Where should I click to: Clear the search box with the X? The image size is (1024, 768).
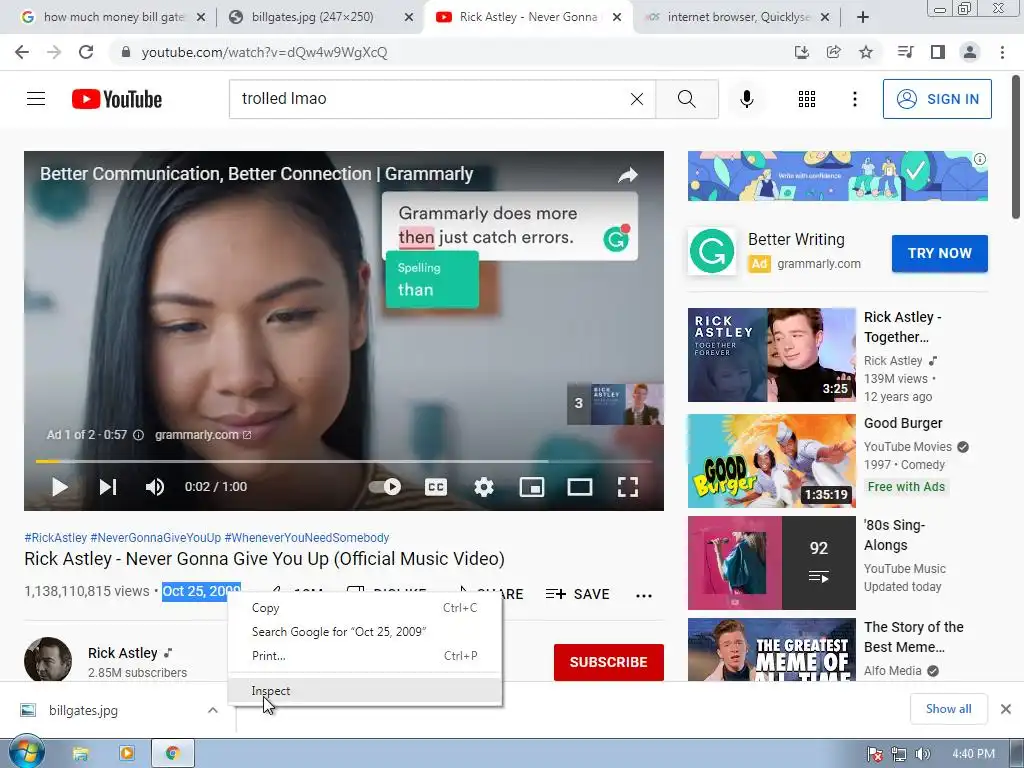[637, 99]
